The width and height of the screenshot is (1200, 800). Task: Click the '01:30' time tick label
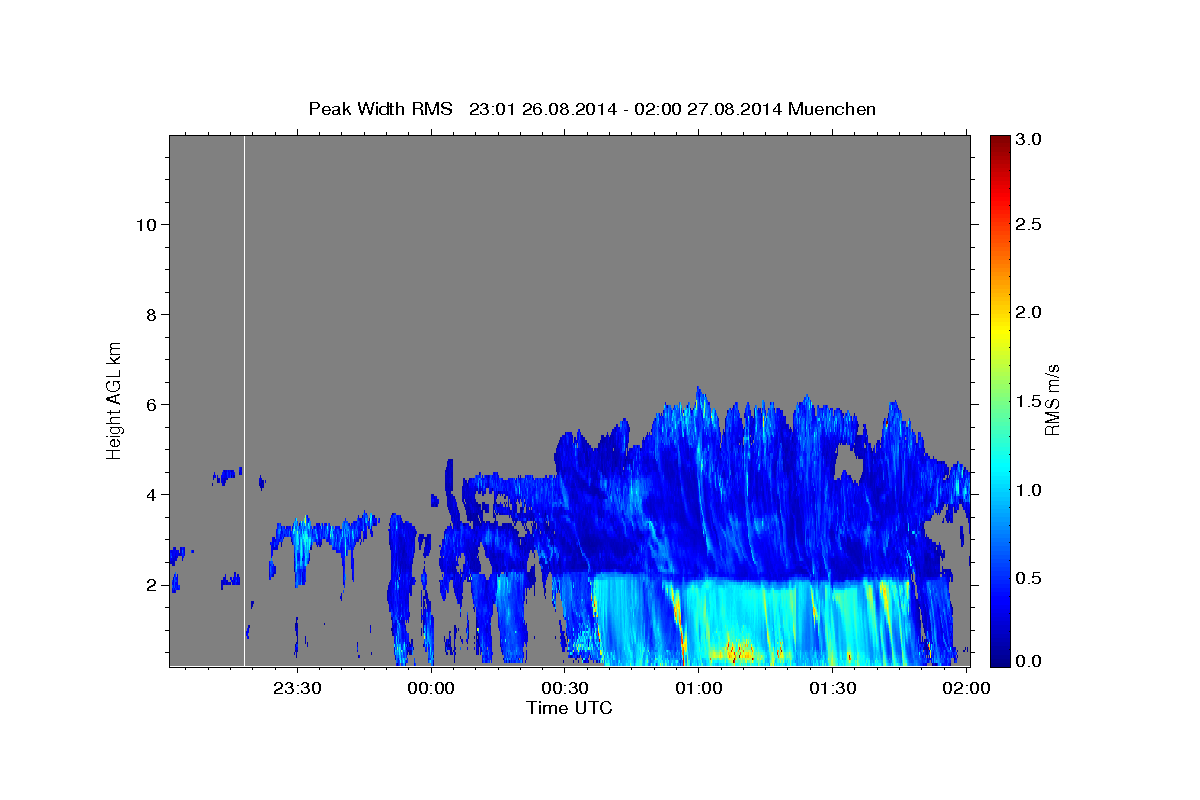pos(833,688)
